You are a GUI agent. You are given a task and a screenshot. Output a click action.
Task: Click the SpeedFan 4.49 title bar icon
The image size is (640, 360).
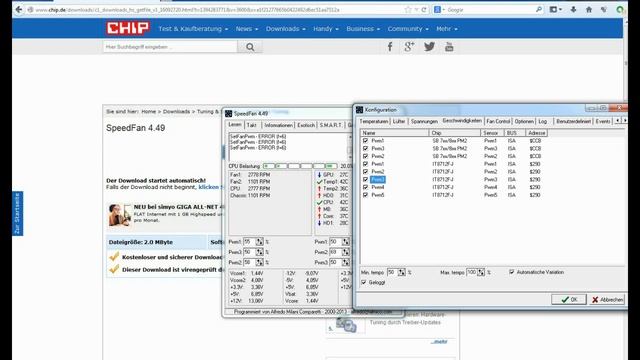(229, 113)
